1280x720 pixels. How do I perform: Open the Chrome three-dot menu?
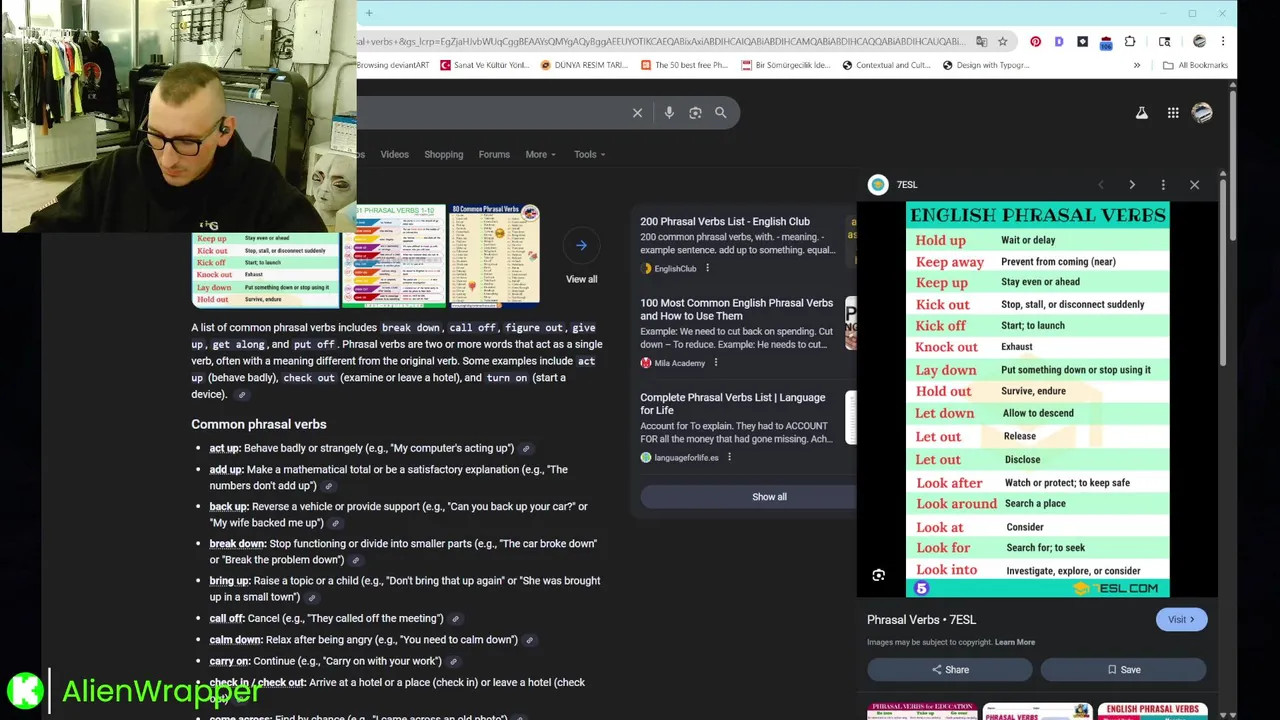point(1223,42)
